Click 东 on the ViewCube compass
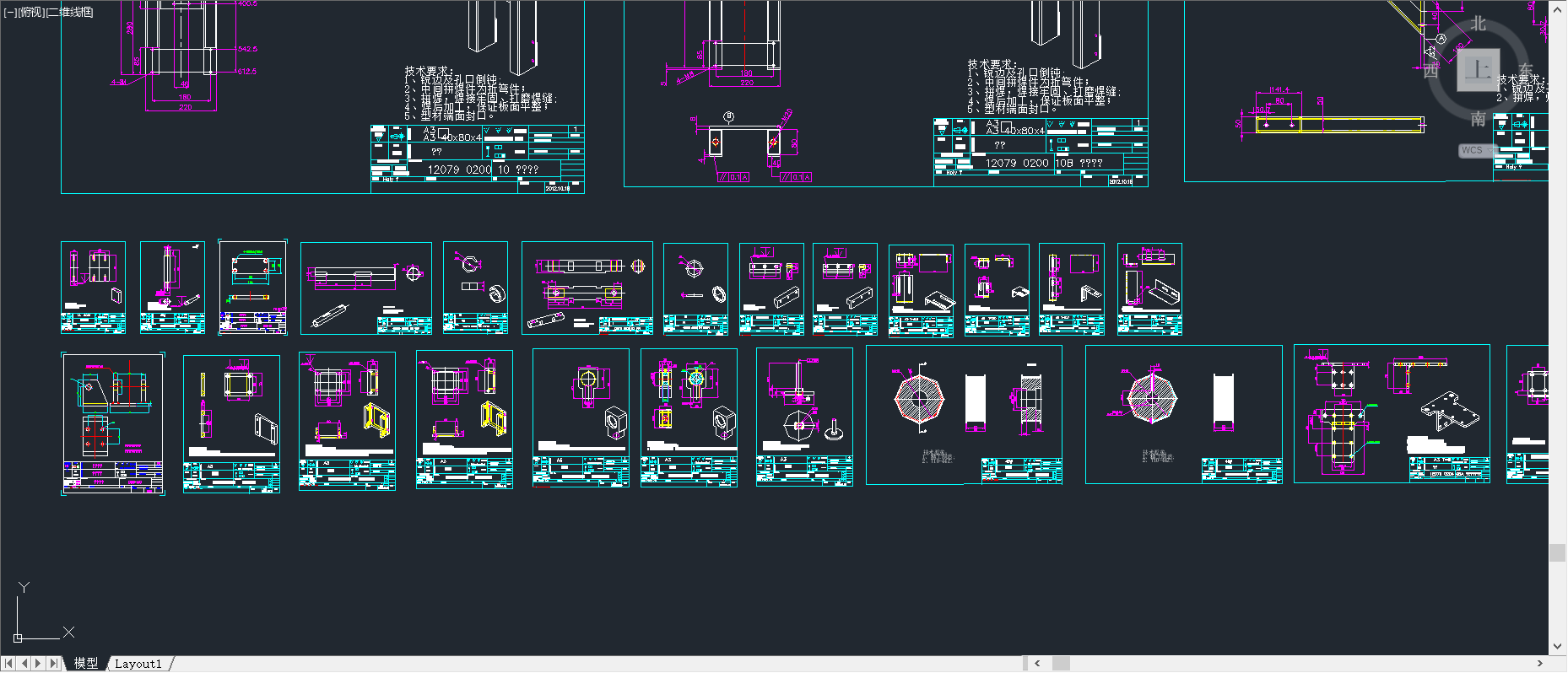Viewport: 1568px width, 673px height. (x=1526, y=71)
